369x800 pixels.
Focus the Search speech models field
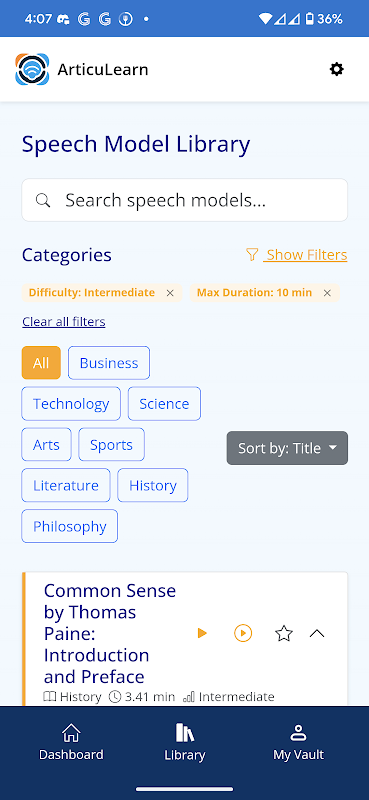pos(184,200)
